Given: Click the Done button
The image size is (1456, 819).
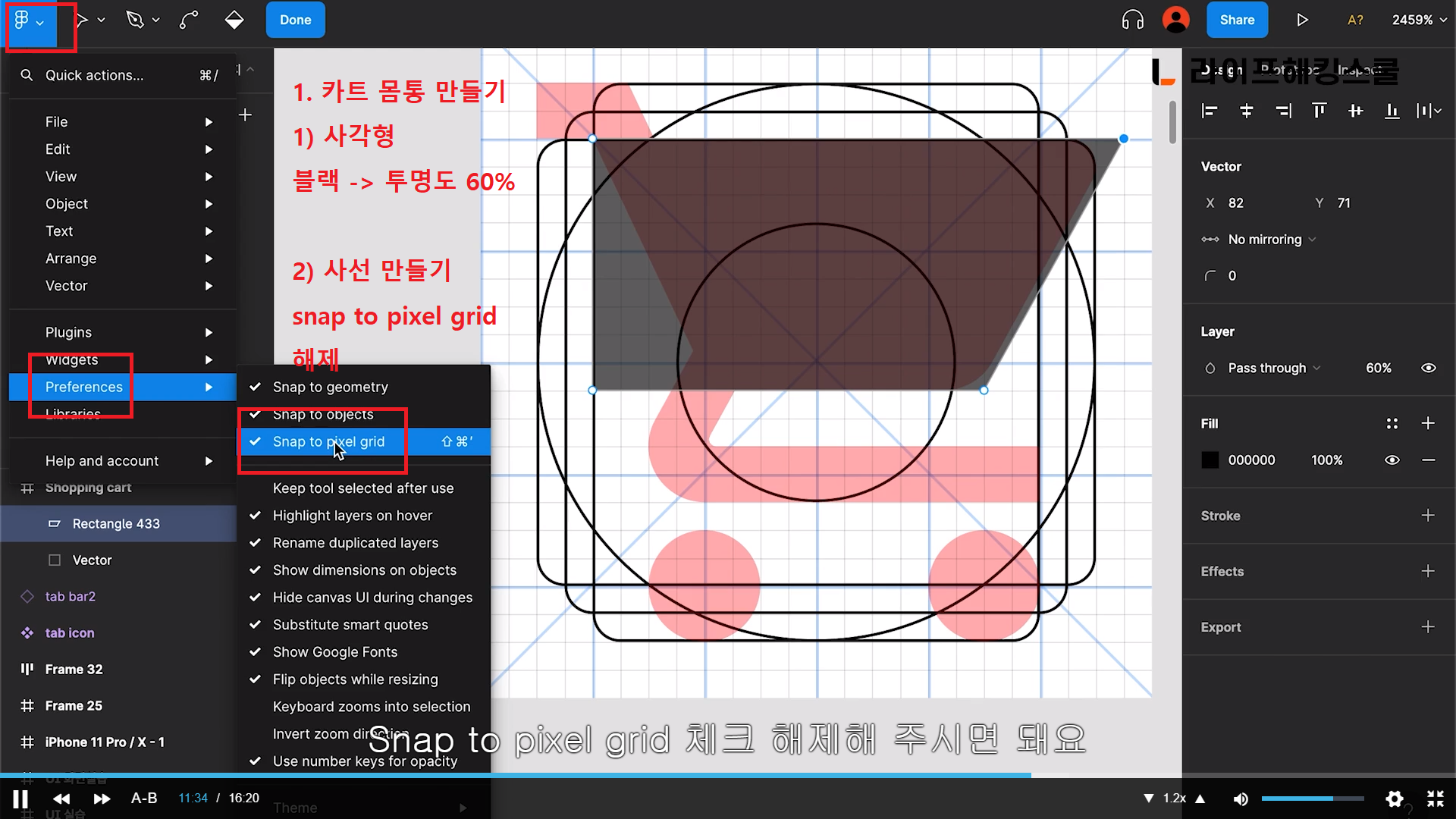Looking at the screenshot, I should pyautogui.click(x=295, y=20).
